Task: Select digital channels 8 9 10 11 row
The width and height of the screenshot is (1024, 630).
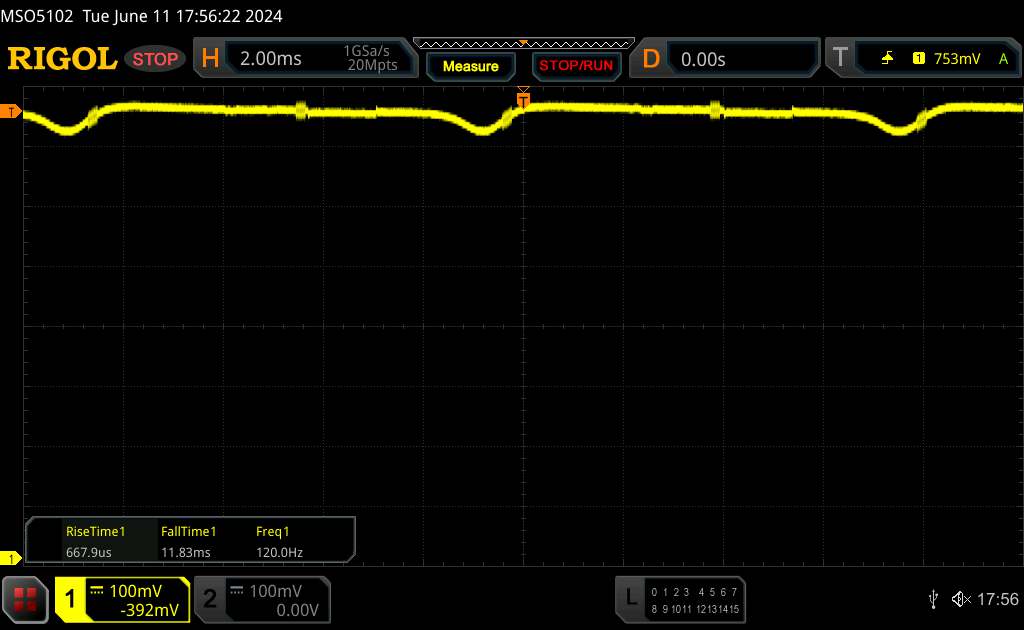Action: point(671,609)
